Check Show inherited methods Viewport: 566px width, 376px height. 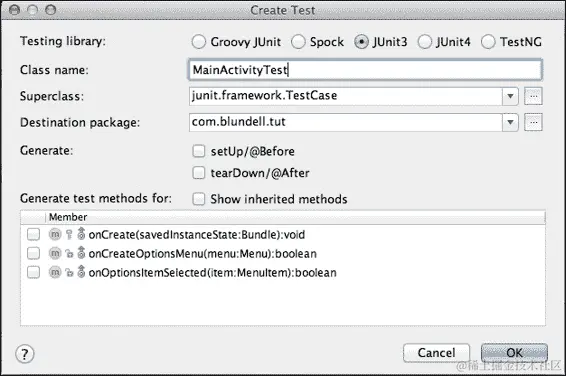(x=199, y=199)
